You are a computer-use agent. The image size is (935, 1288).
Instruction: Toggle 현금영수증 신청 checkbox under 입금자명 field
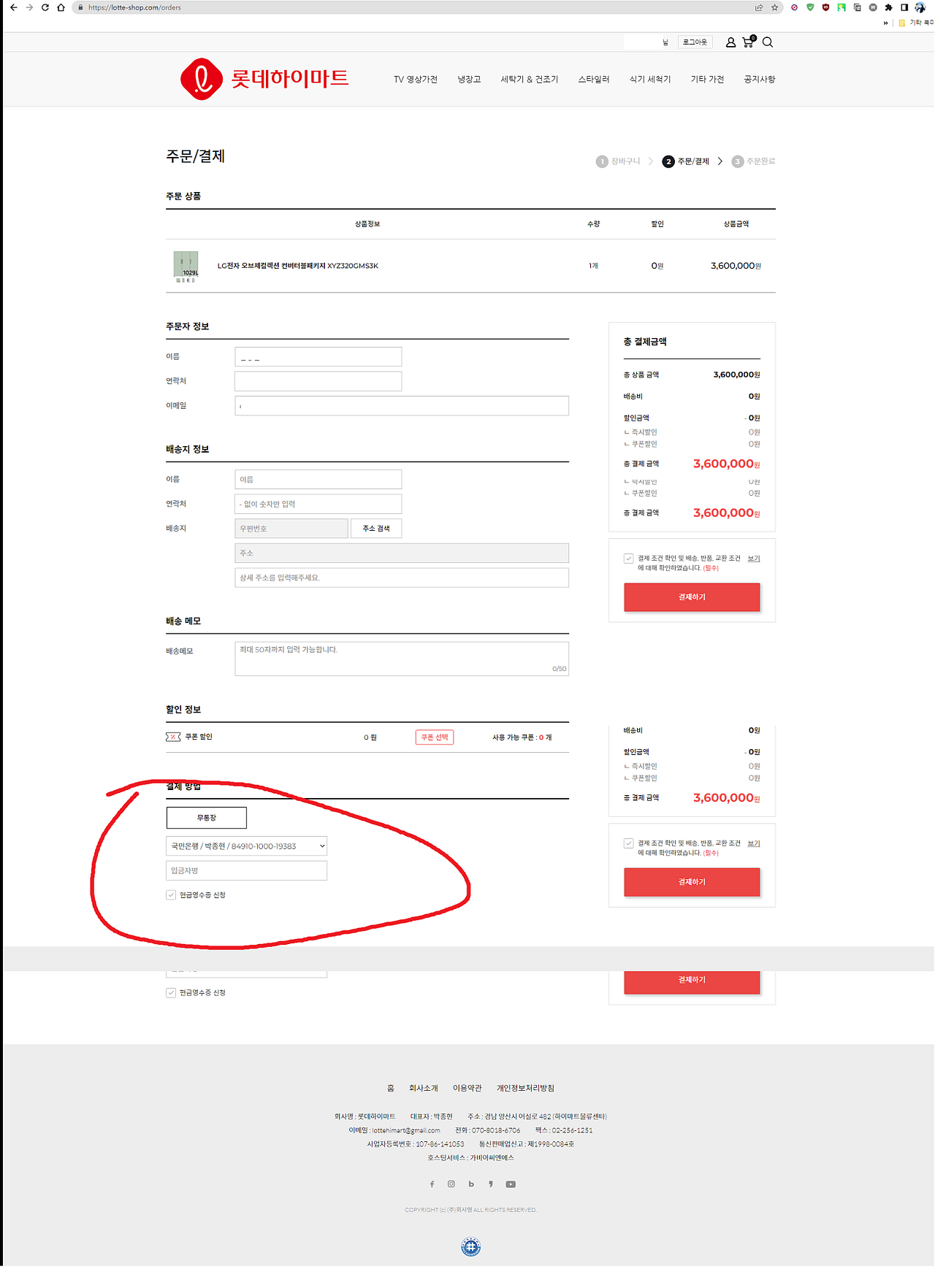point(171,895)
